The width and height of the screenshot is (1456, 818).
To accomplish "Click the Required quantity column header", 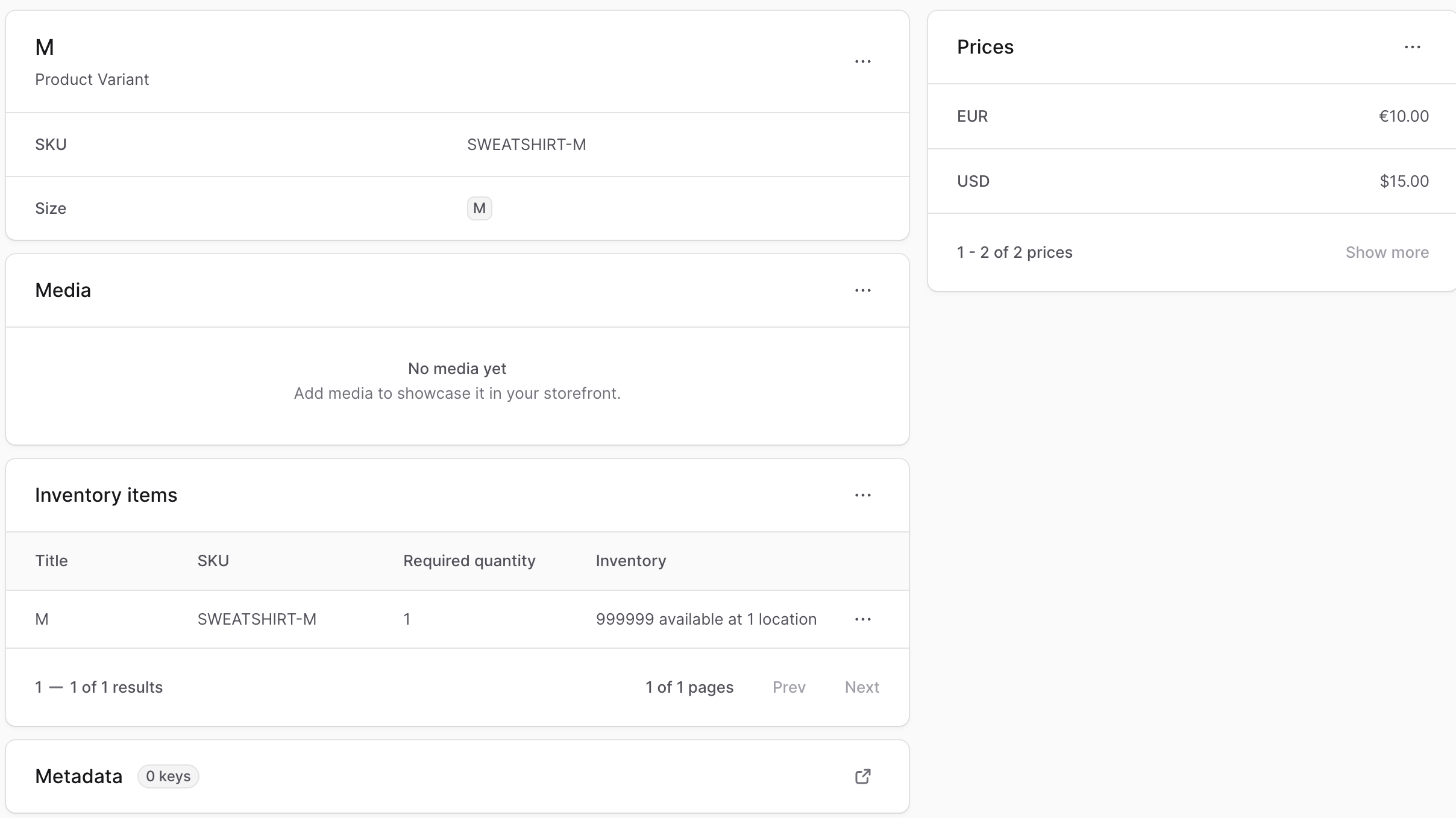I will [469, 561].
